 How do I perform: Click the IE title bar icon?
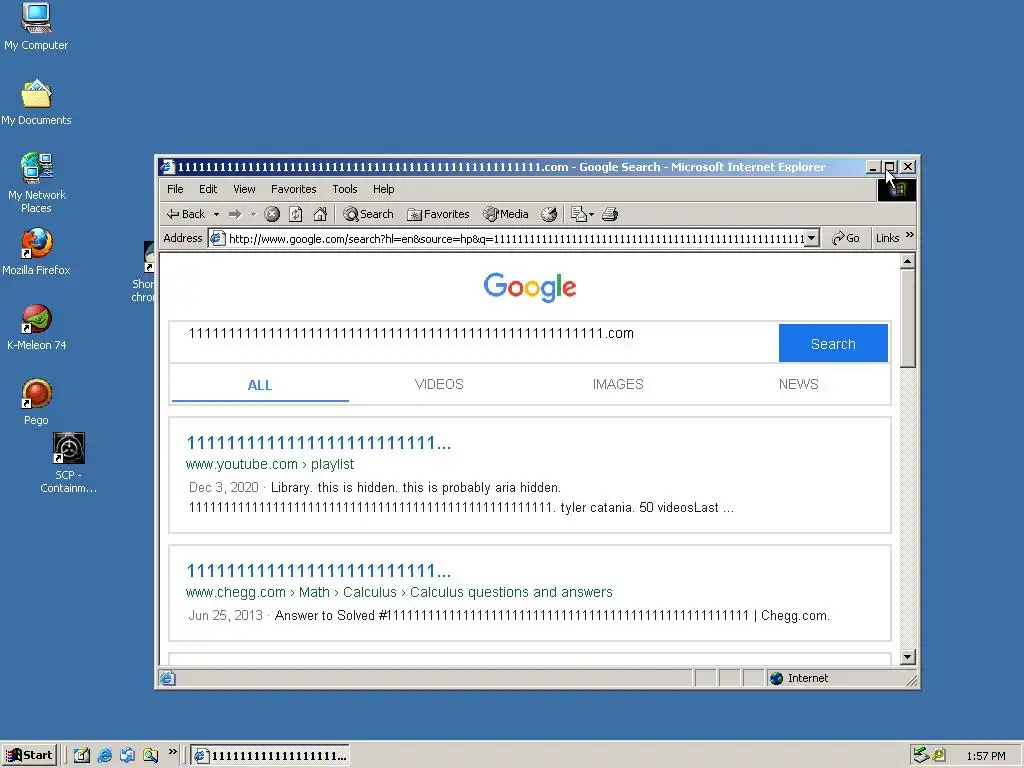click(168, 167)
